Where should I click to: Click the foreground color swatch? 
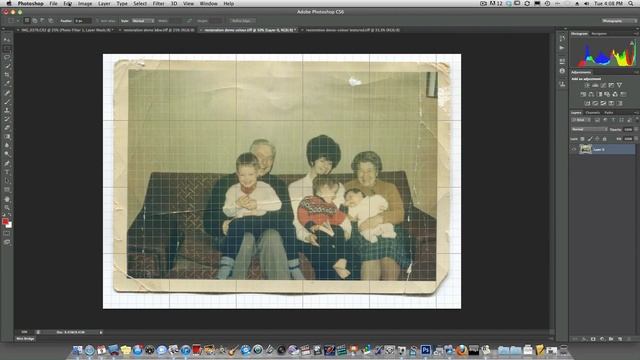(5, 221)
